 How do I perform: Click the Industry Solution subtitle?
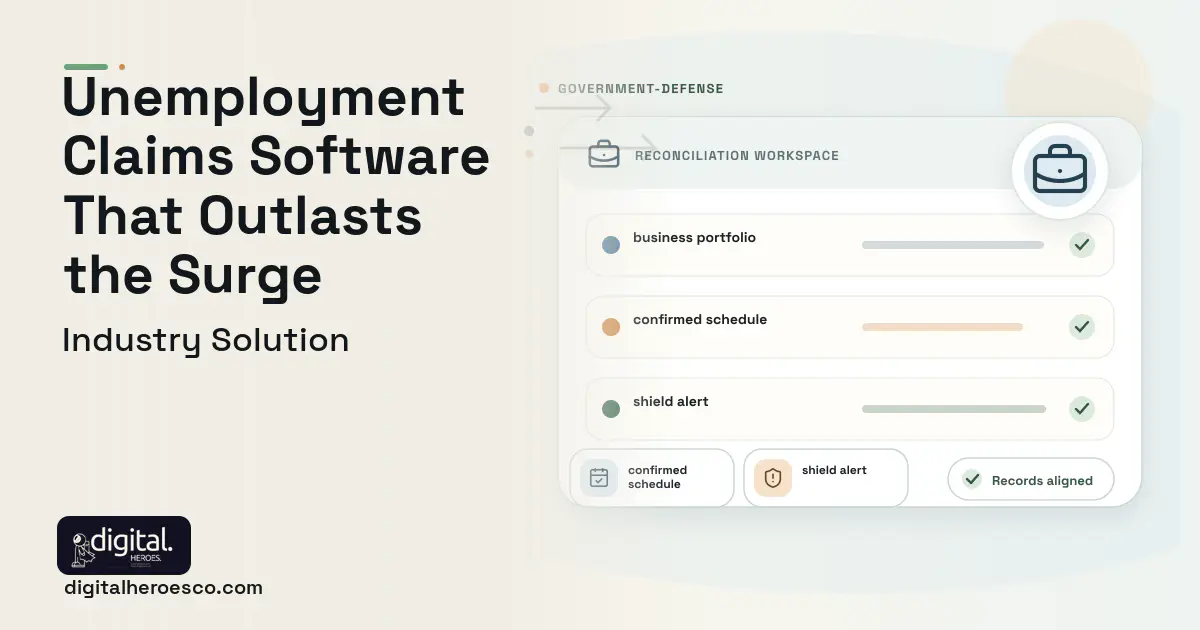pyautogui.click(x=206, y=340)
